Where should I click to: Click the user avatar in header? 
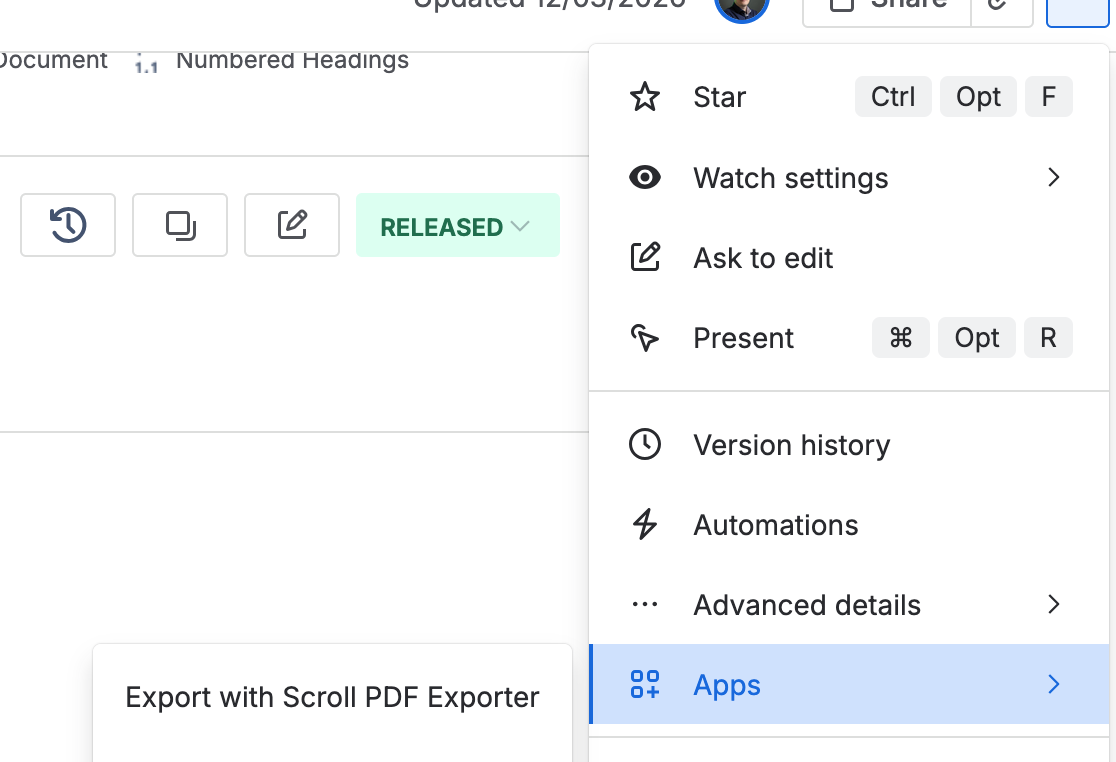[x=742, y=7]
